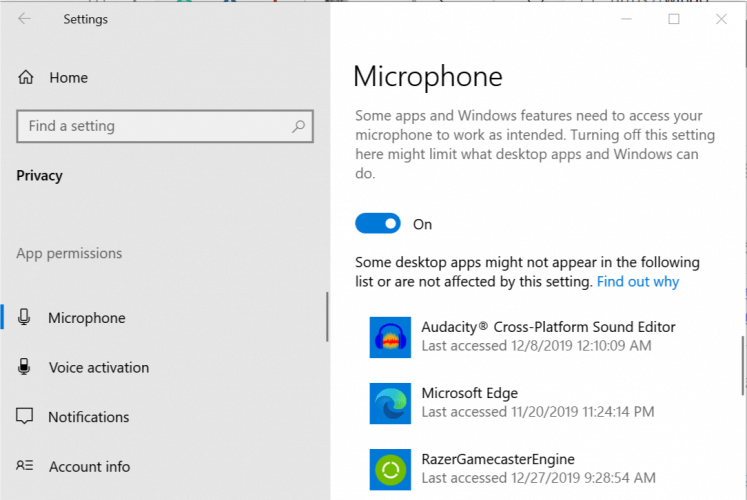Click the search magnifier icon
The height and width of the screenshot is (500, 747).
tap(298, 127)
